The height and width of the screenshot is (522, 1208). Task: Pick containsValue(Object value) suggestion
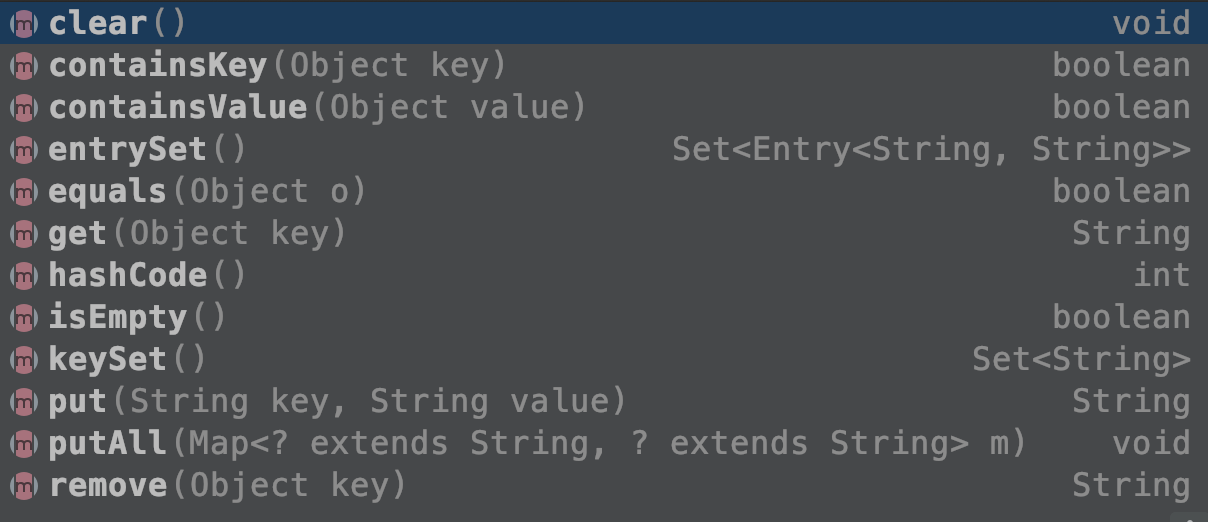[x=604, y=107]
